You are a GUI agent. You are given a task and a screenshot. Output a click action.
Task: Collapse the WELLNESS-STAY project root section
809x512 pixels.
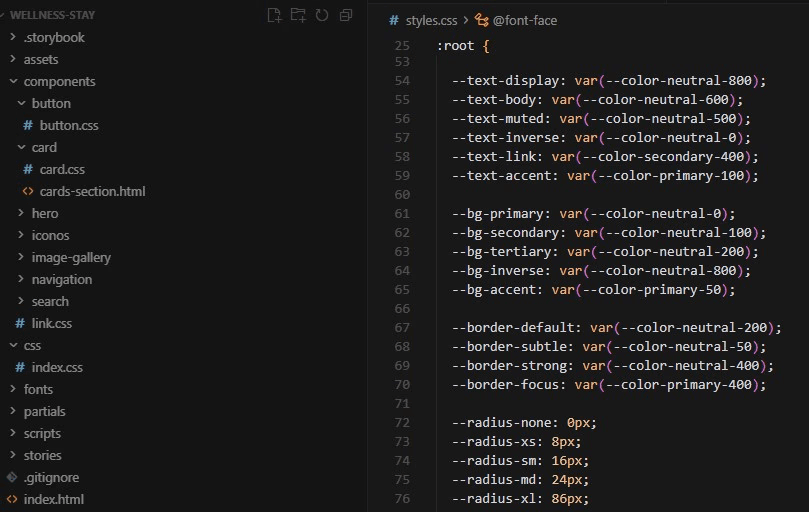coord(52,15)
